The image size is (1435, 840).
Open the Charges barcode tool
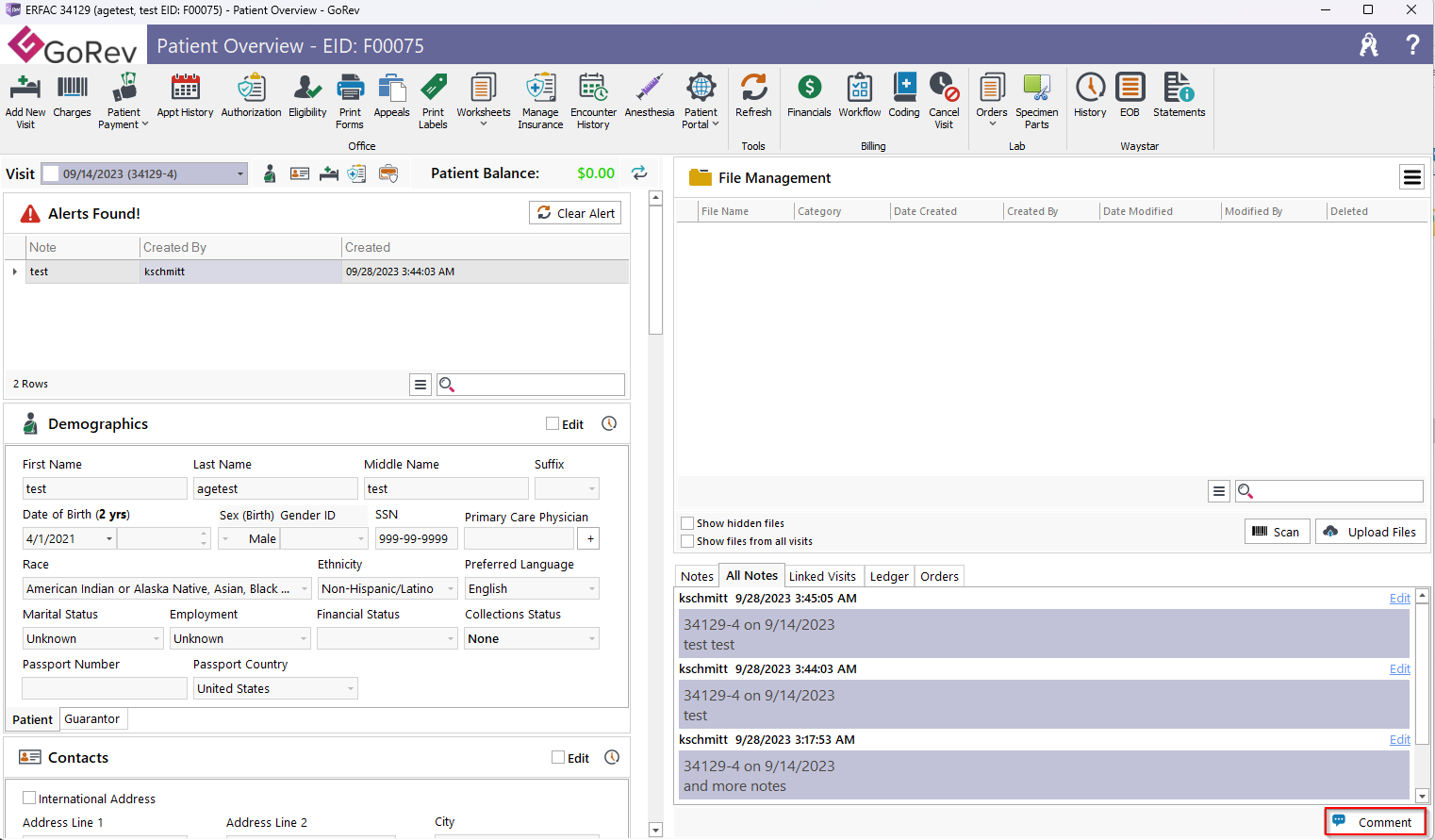[x=73, y=95]
